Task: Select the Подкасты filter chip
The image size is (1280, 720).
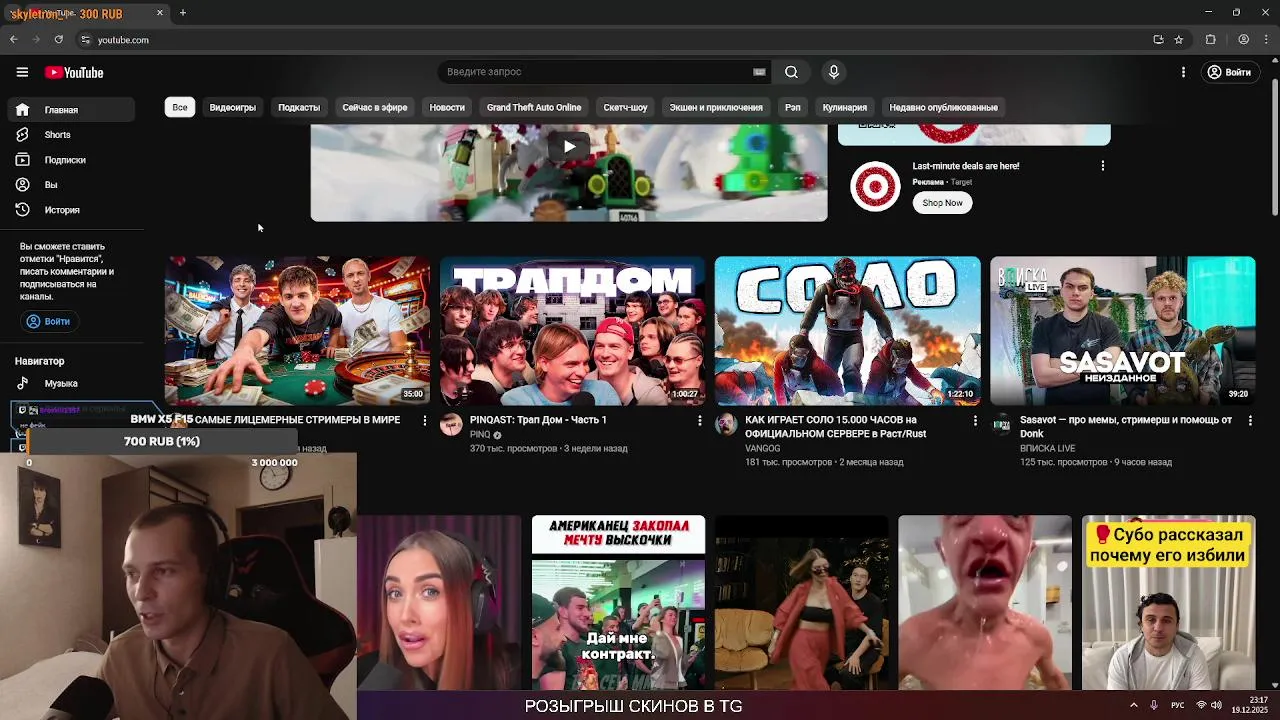Action: (299, 107)
